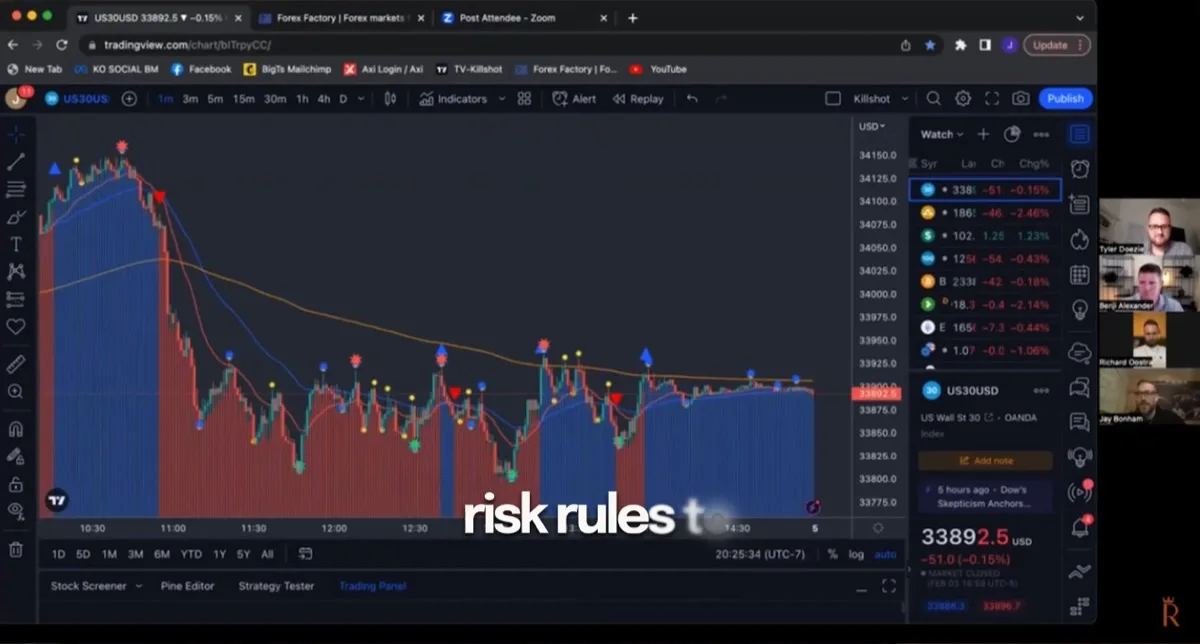Open the candlestick chart style selector

click(390, 99)
